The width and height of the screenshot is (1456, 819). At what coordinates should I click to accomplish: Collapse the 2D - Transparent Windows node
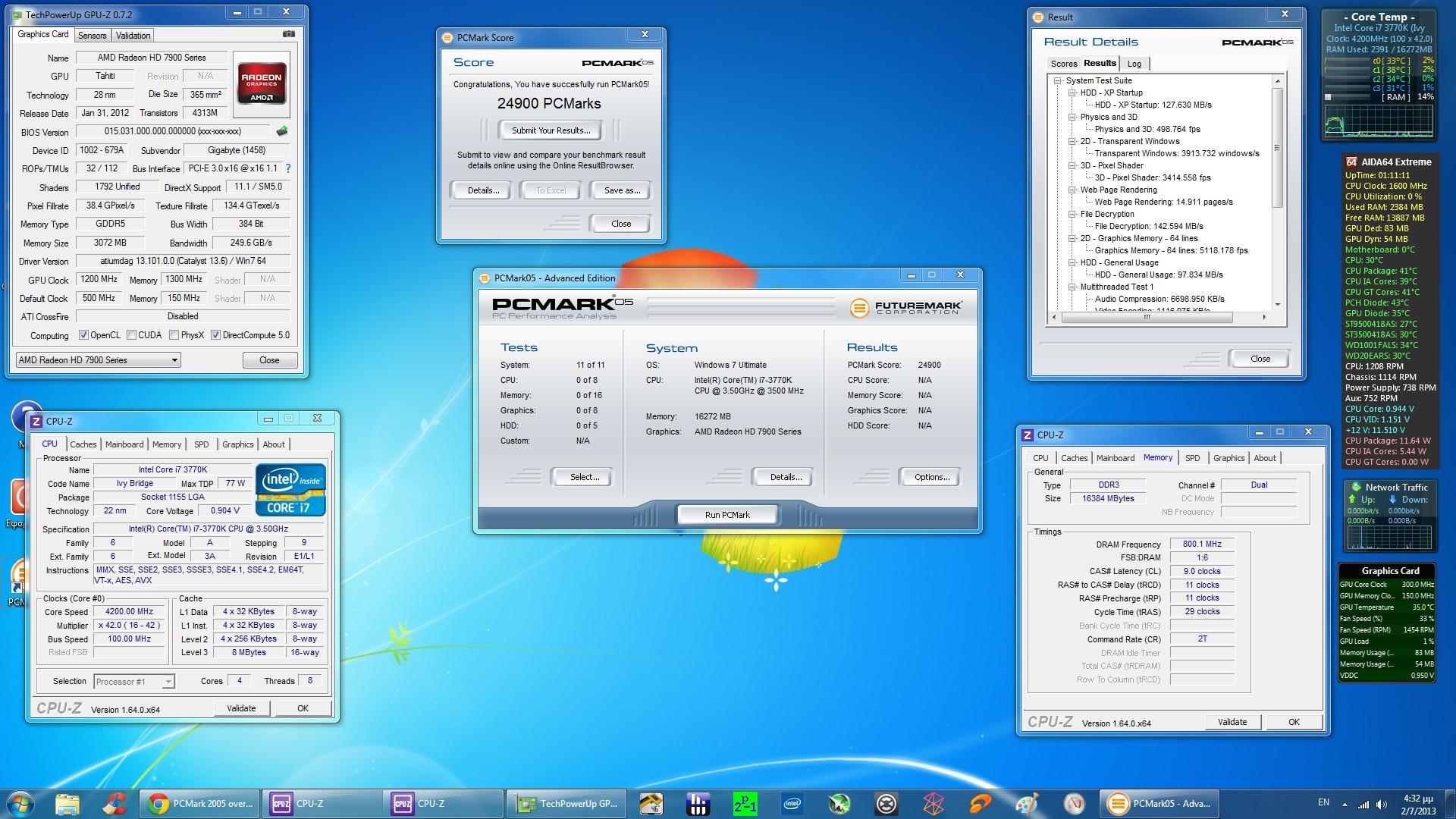pyautogui.click(x=1072, y=141)
